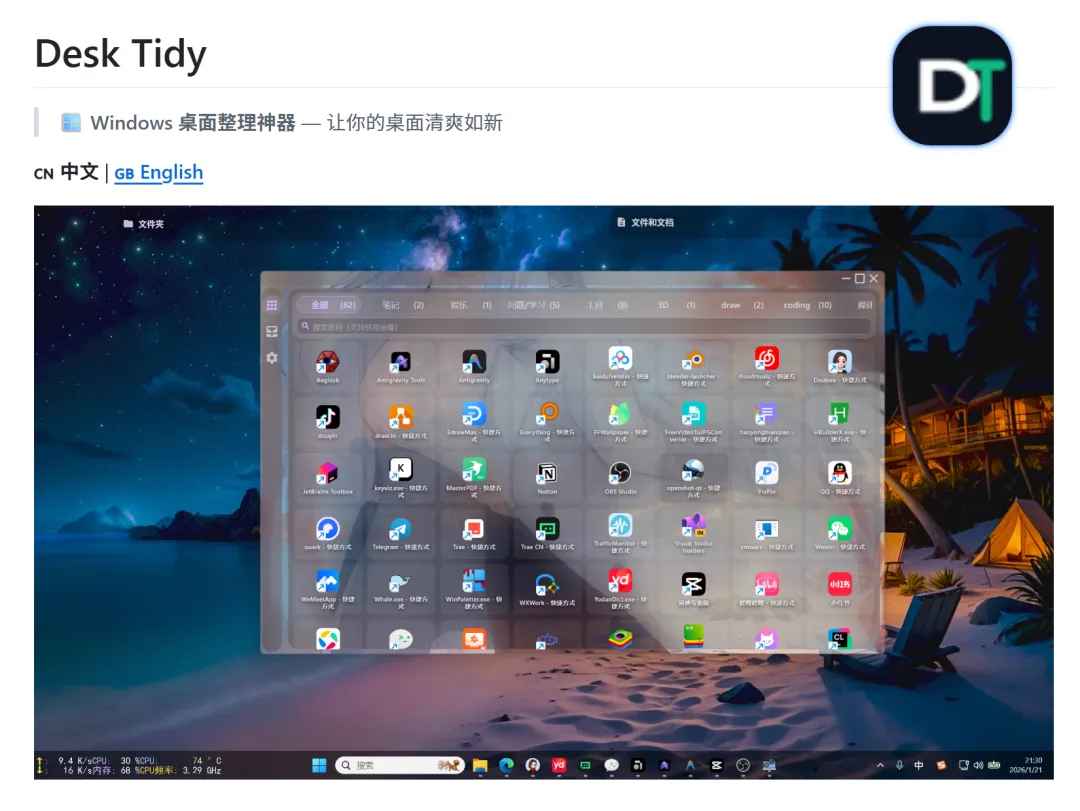
Task: Open the quark browser shortcut
Action: coord(327,529)
